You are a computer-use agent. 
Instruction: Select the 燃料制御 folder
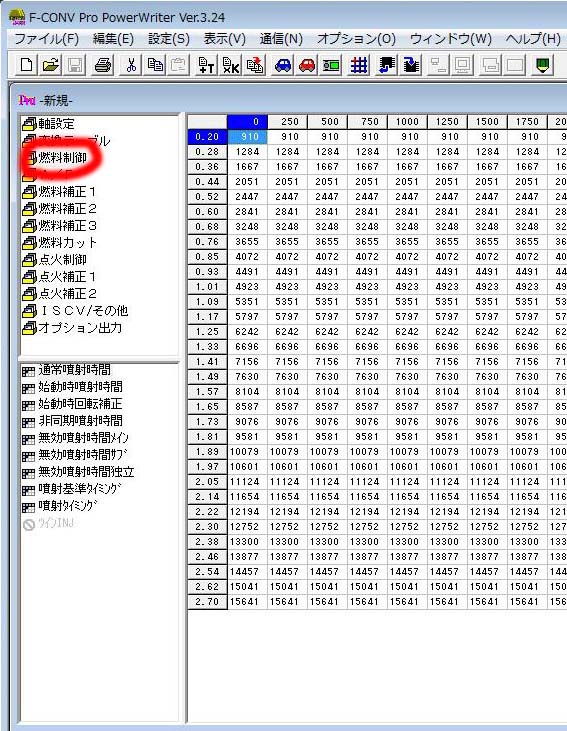click(55, 158)
